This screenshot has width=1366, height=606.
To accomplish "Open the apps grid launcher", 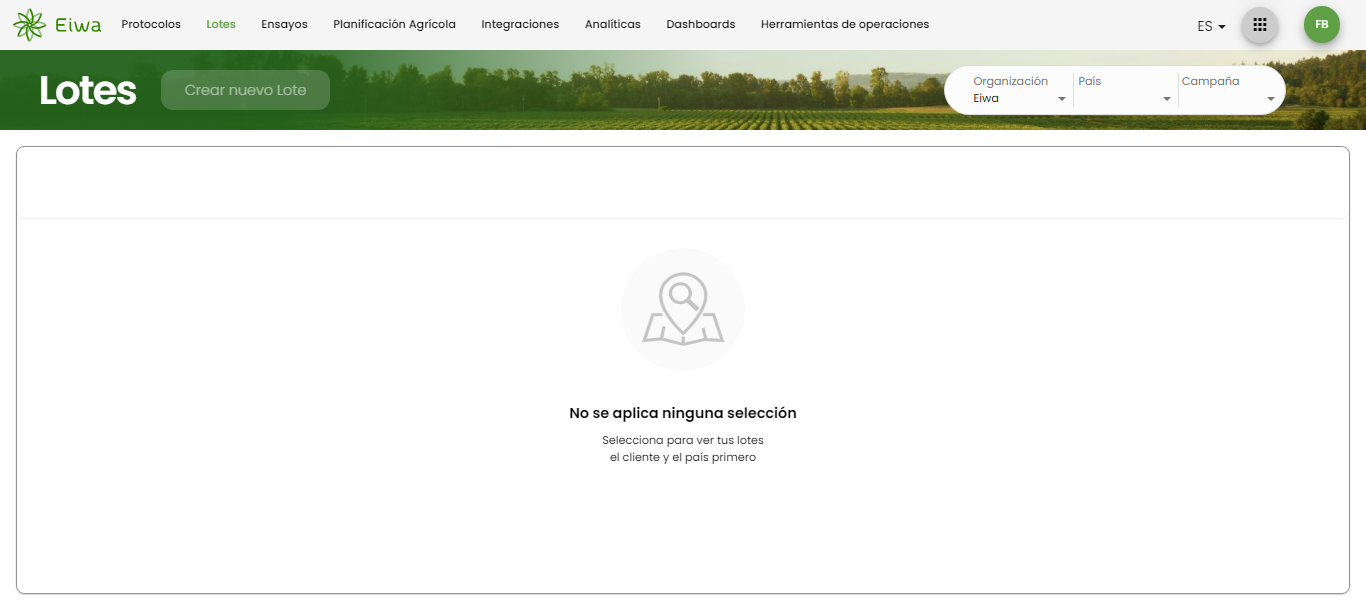I will [x=1259, y=25].
